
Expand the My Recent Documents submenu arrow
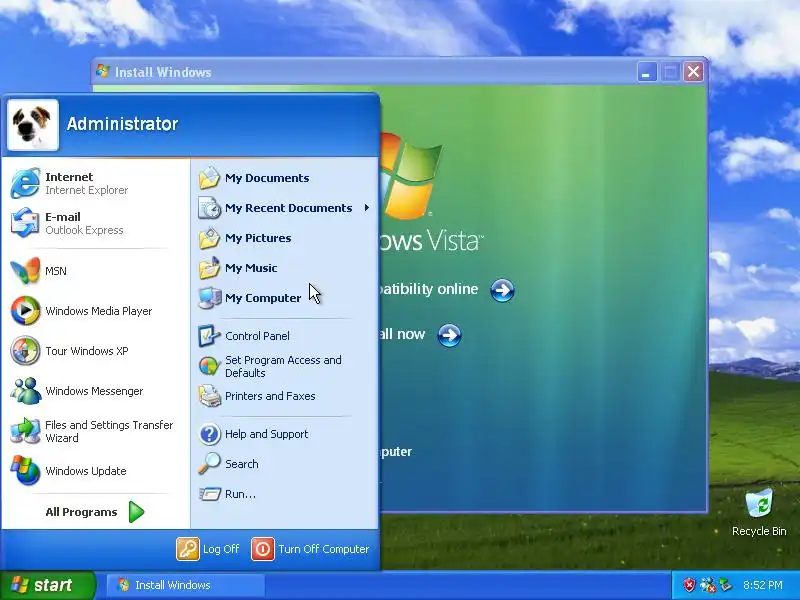(x=366, y=208)
